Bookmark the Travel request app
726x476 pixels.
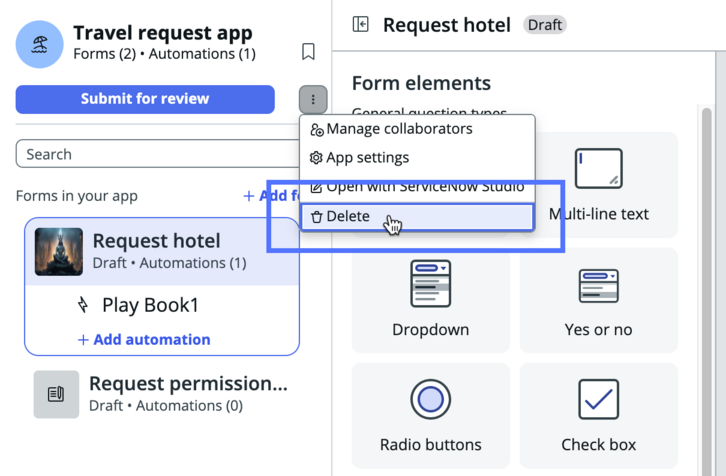click(308, 51)
